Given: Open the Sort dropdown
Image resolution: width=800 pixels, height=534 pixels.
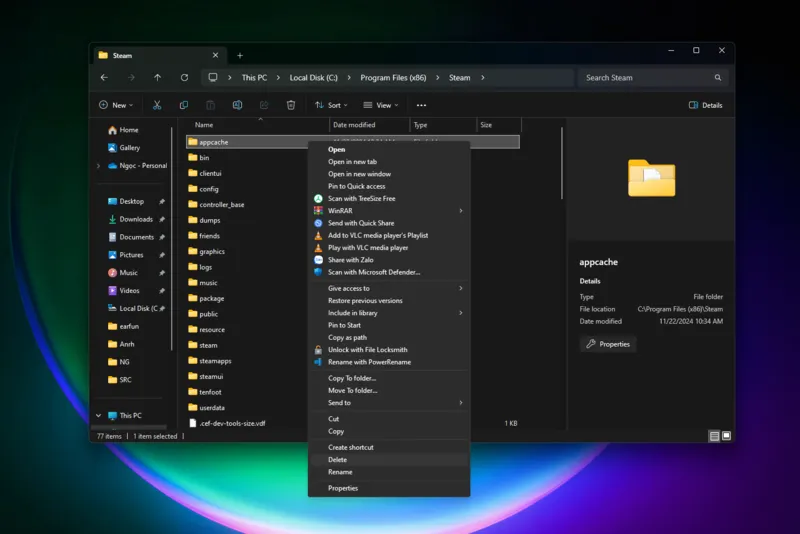Looking at the screenshot, I should point(332,105).
